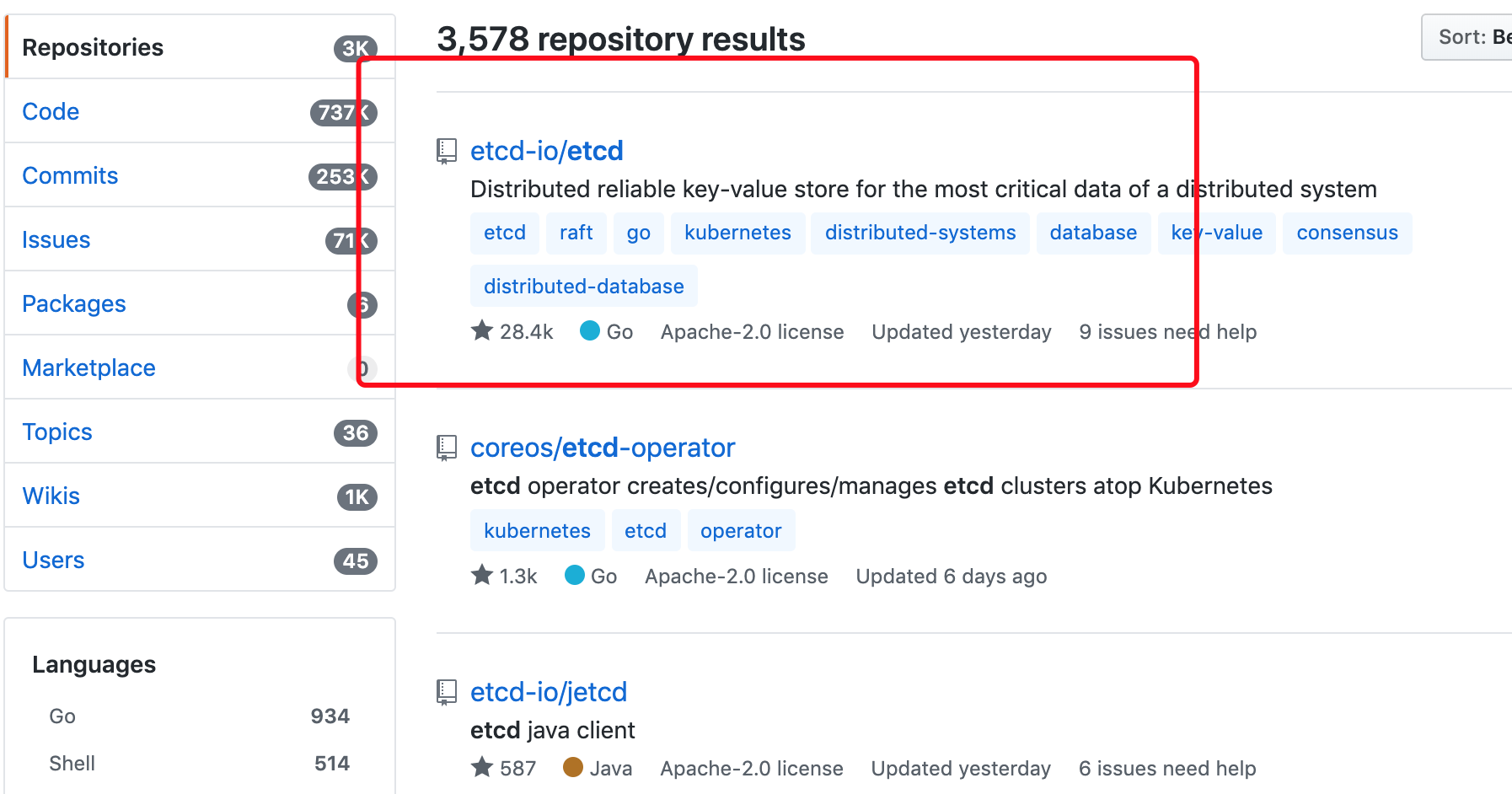Viewport: 1512px width, 794px height.
Task: Click the repo icon beside etcd-io/etcd
Action: click(x=446, y=152)
